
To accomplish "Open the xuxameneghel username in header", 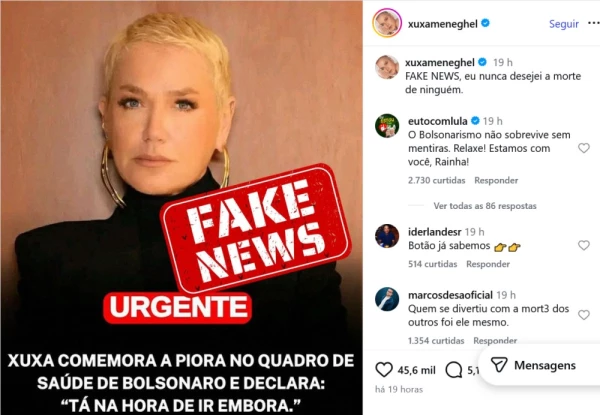I will point(443,24).
